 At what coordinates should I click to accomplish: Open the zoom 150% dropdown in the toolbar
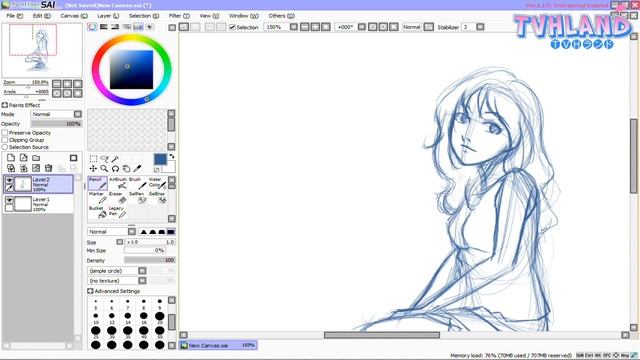coord(293,27)
